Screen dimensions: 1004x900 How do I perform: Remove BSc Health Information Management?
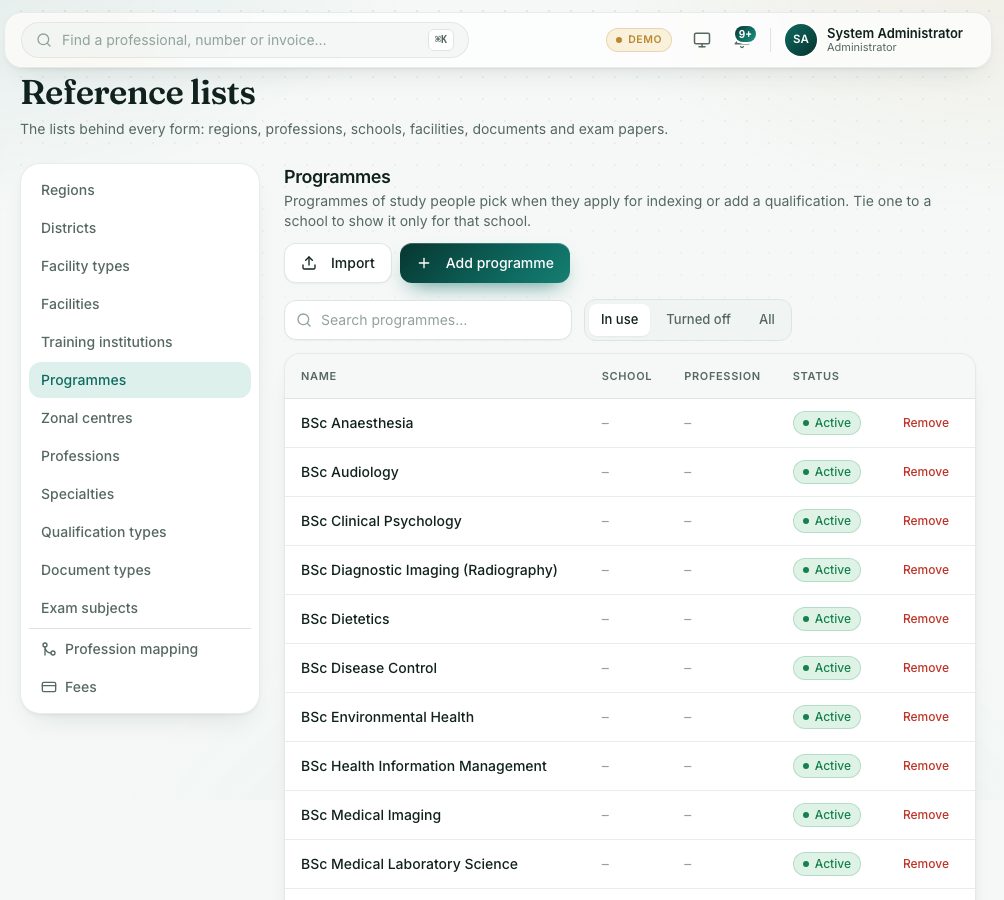pos(925,766)
